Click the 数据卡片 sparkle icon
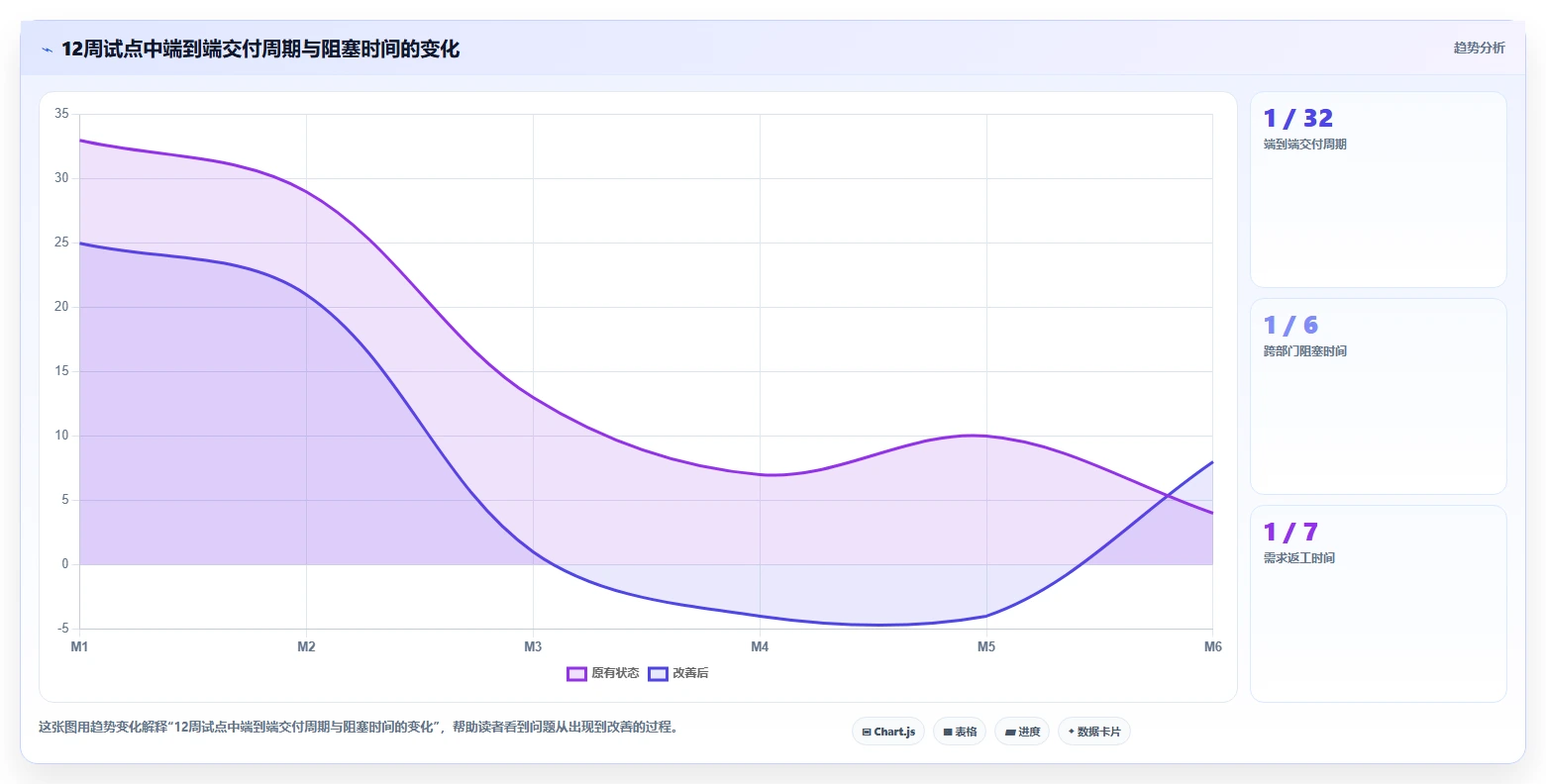Screen dimensions: 1546x784 [1072, 732]
